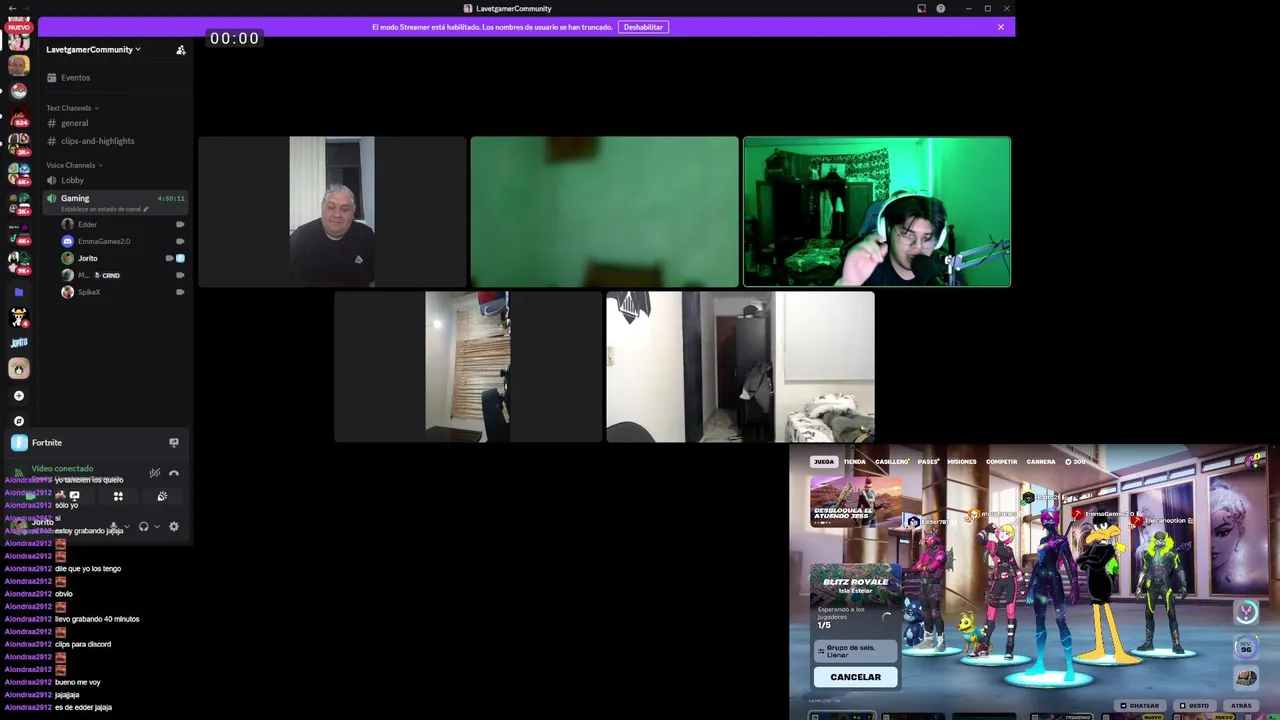The image size is (1280, 720).
Task: Click the Add a Server plus icon
Action: [x=19, y=396]
